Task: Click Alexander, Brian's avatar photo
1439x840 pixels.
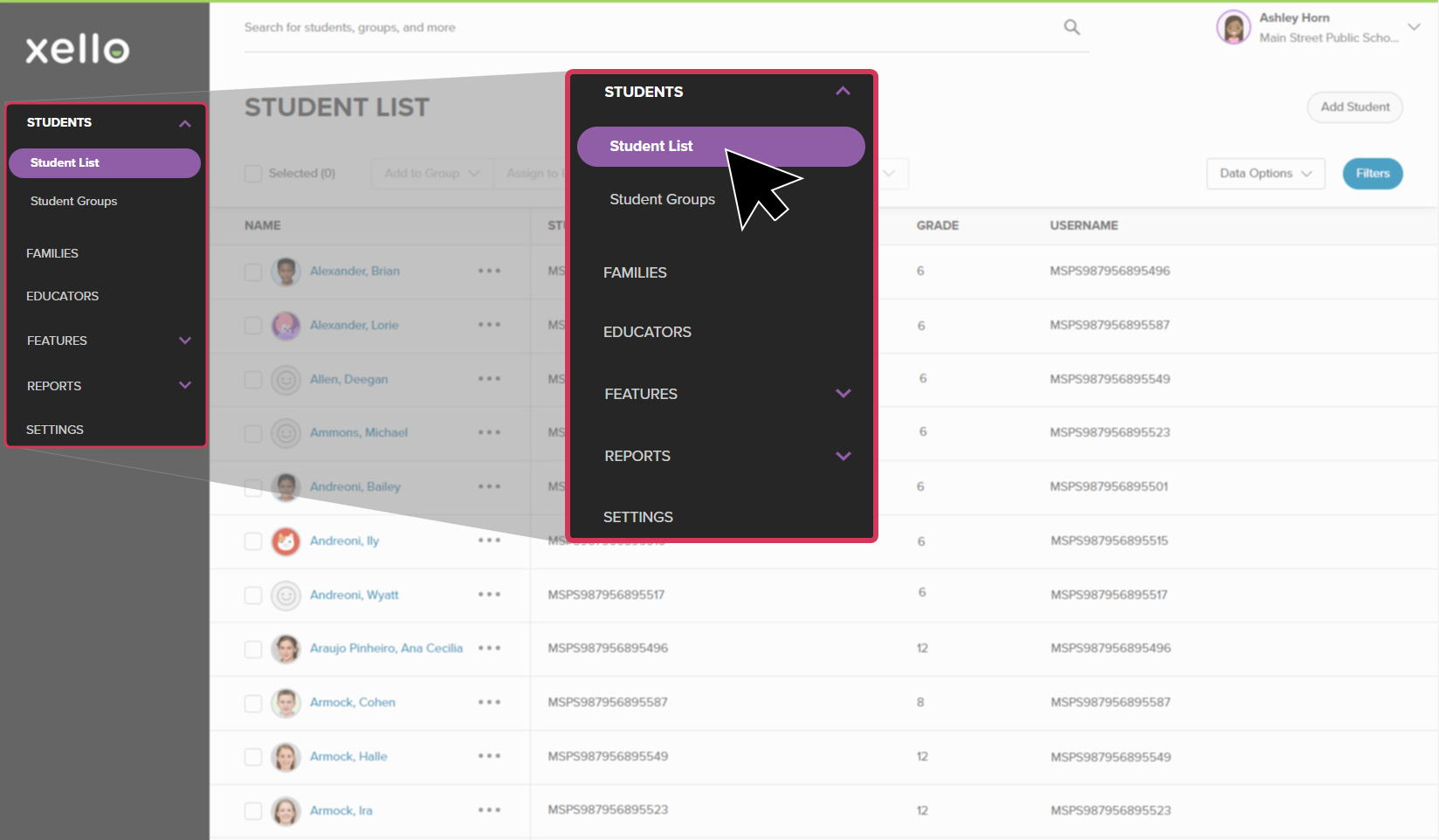Action: click(286, 272)
